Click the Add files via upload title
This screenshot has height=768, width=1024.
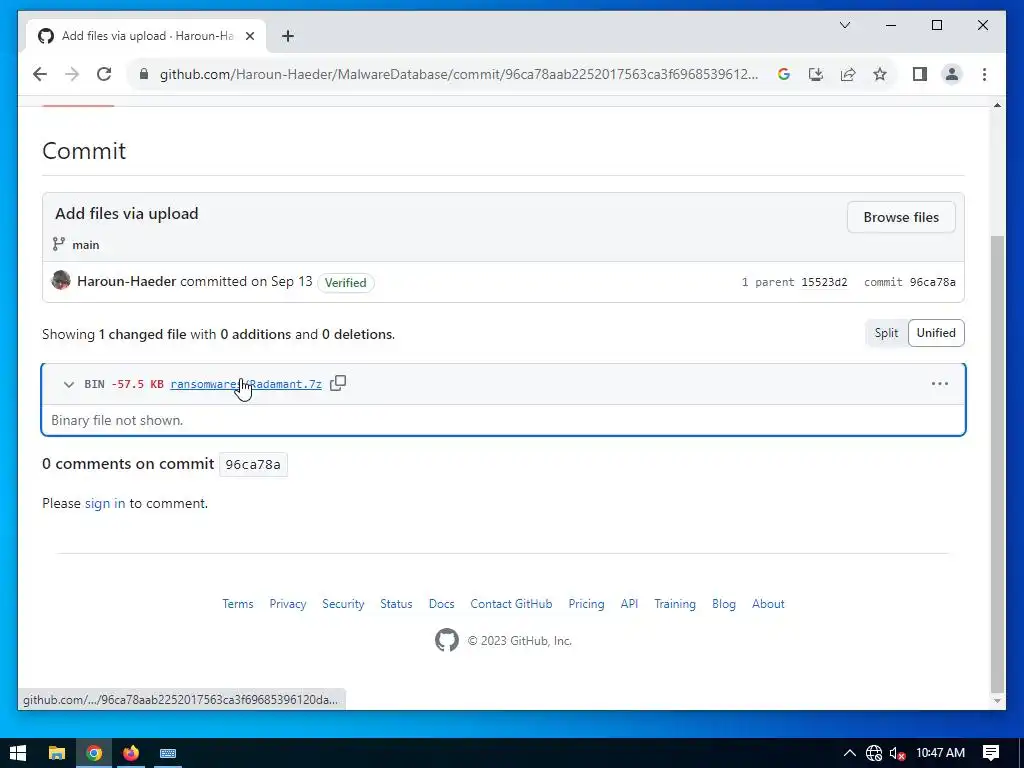(127, 214)
